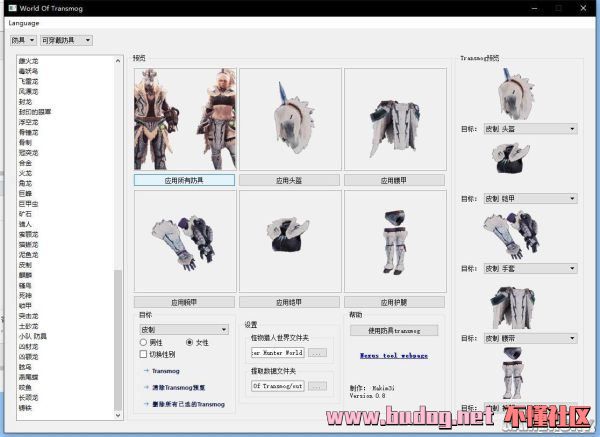Select 咬鱼 in the armor list
The width and height of the screenshot is (600, 437).
pos(25,387)
